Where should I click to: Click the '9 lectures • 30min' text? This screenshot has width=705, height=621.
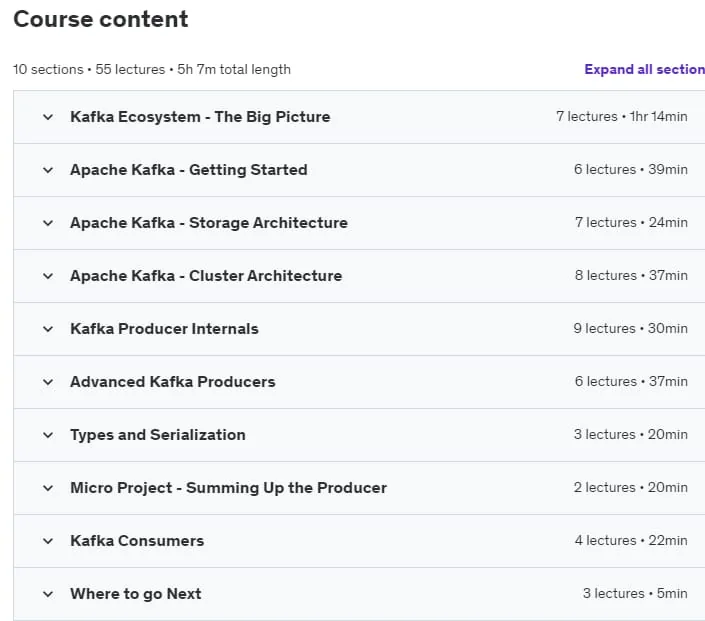pos(630,328)
